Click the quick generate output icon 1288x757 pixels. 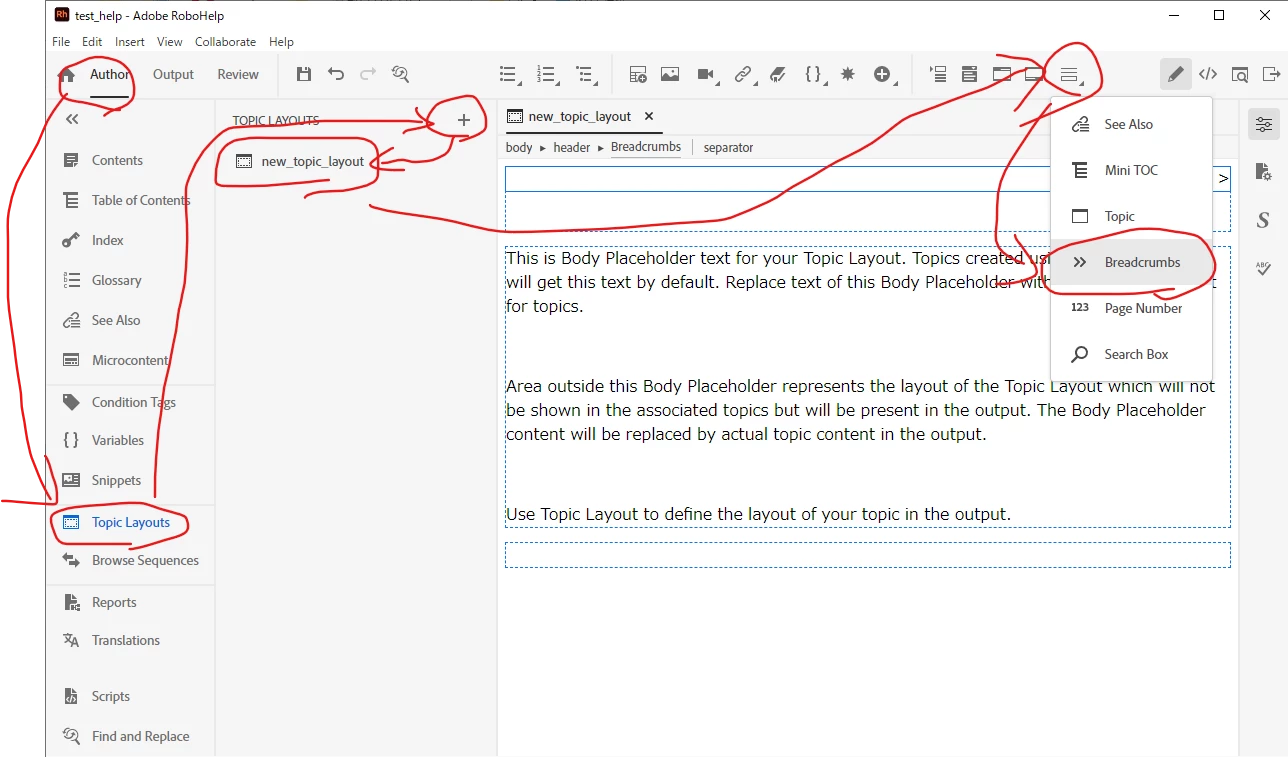tap(1272, 74)
